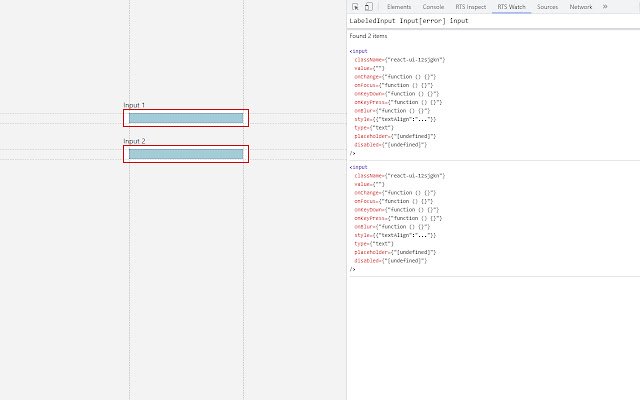Activate the inspect element picker icon

[355, 7]
